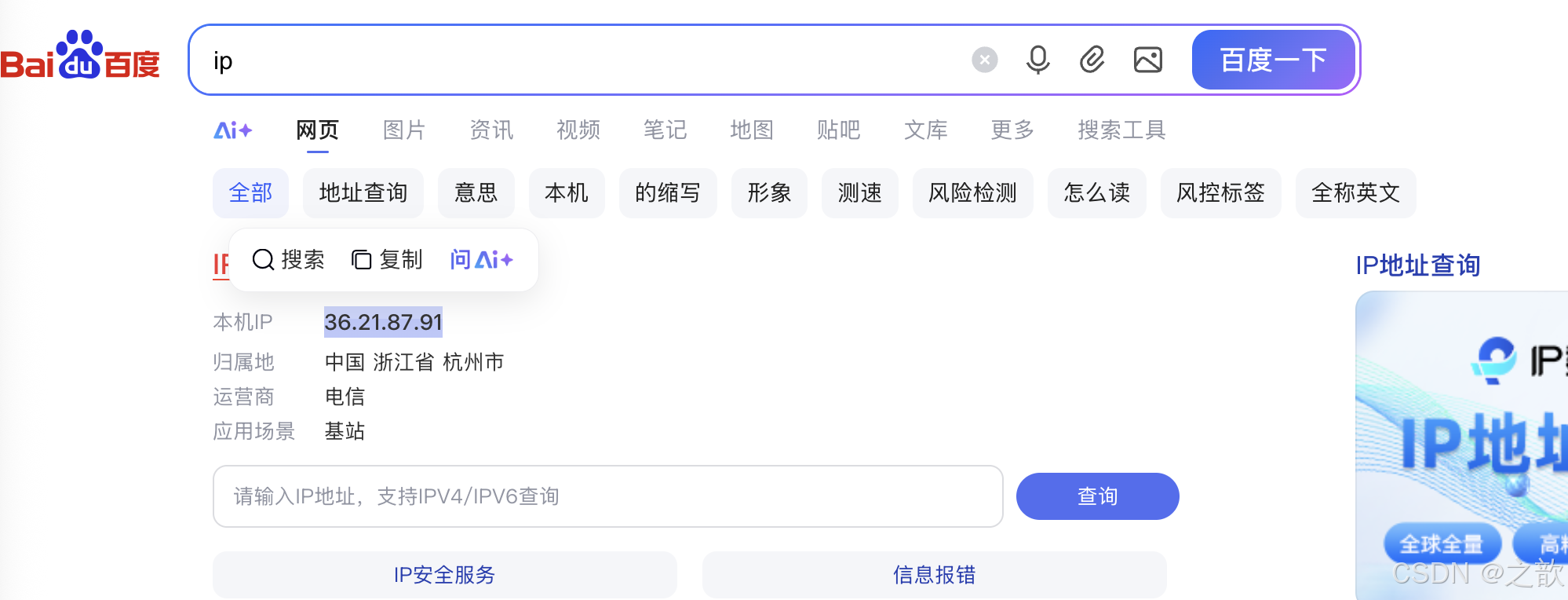Image resolution: width=1568 pixels, height=600 pixels.
Task: Click the 全球全量 badge on banner
Action: pos(1442,543)
